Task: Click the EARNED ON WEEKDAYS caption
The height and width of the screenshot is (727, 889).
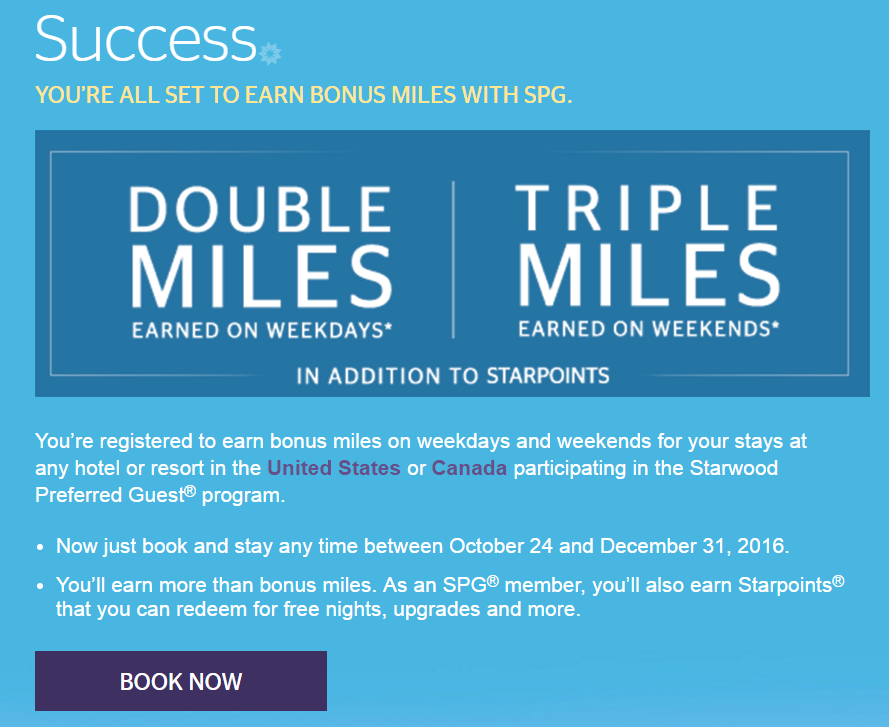Action: coord(262,330)
